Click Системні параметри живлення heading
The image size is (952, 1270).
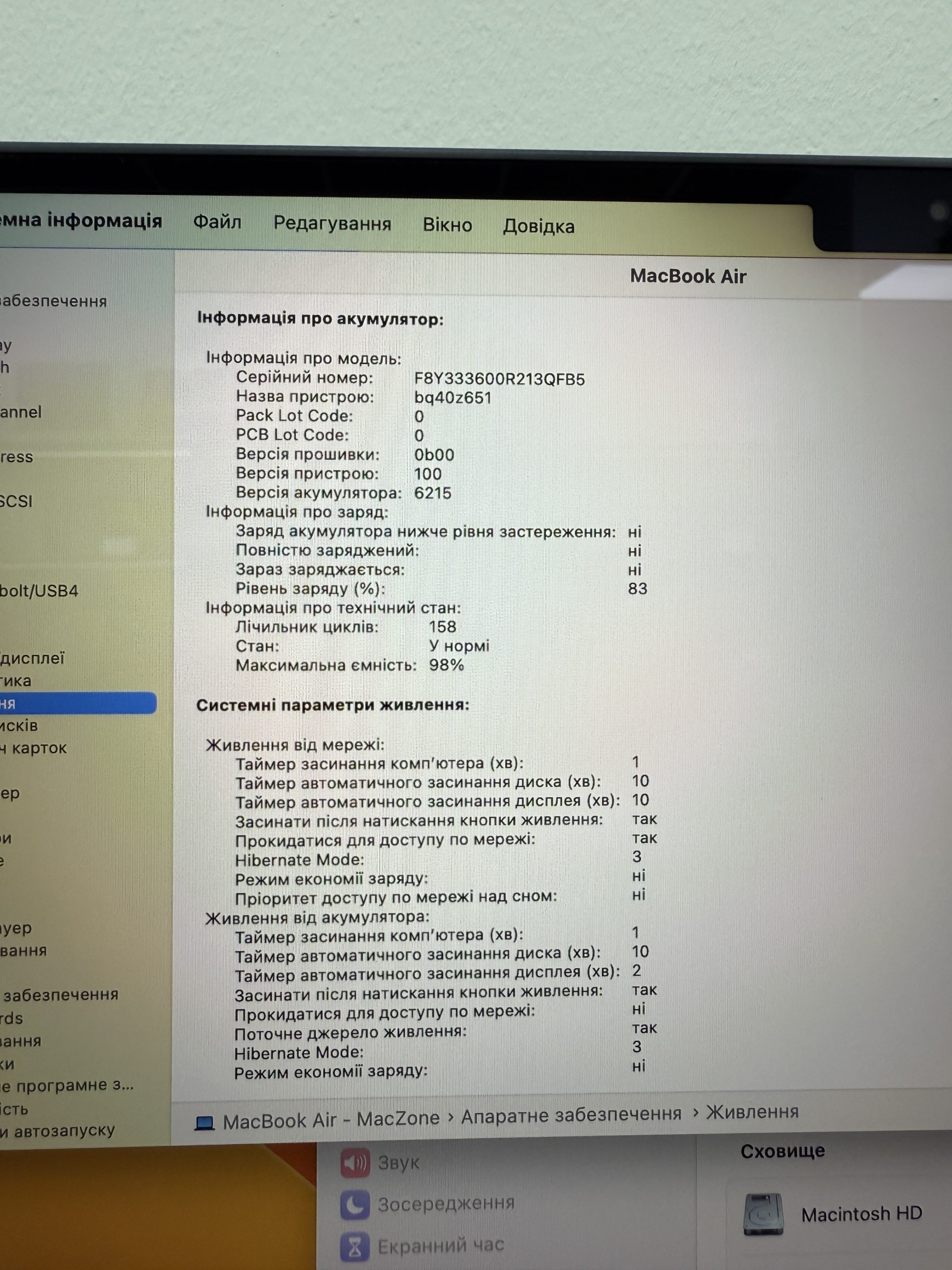333,705
